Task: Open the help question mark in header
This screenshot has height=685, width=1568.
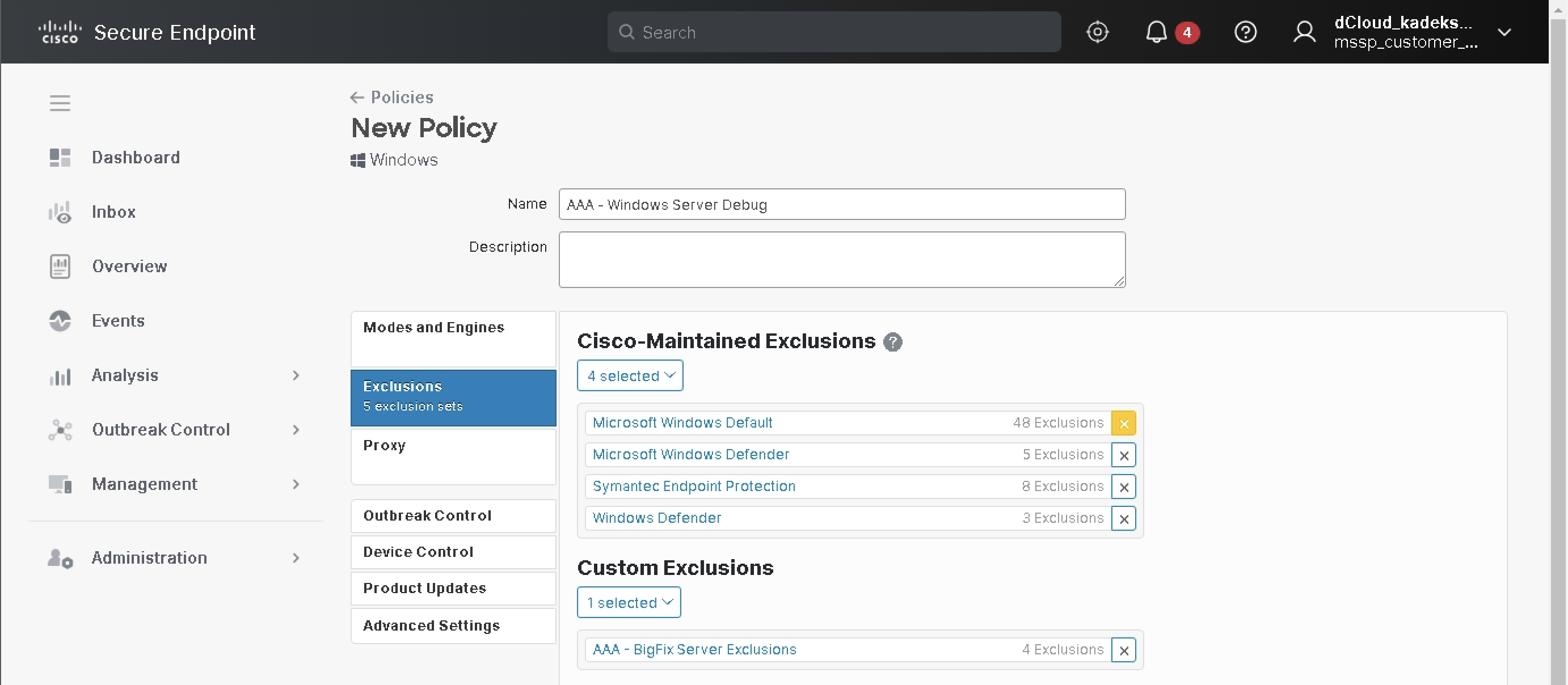Action: (x=1245, y=32)
